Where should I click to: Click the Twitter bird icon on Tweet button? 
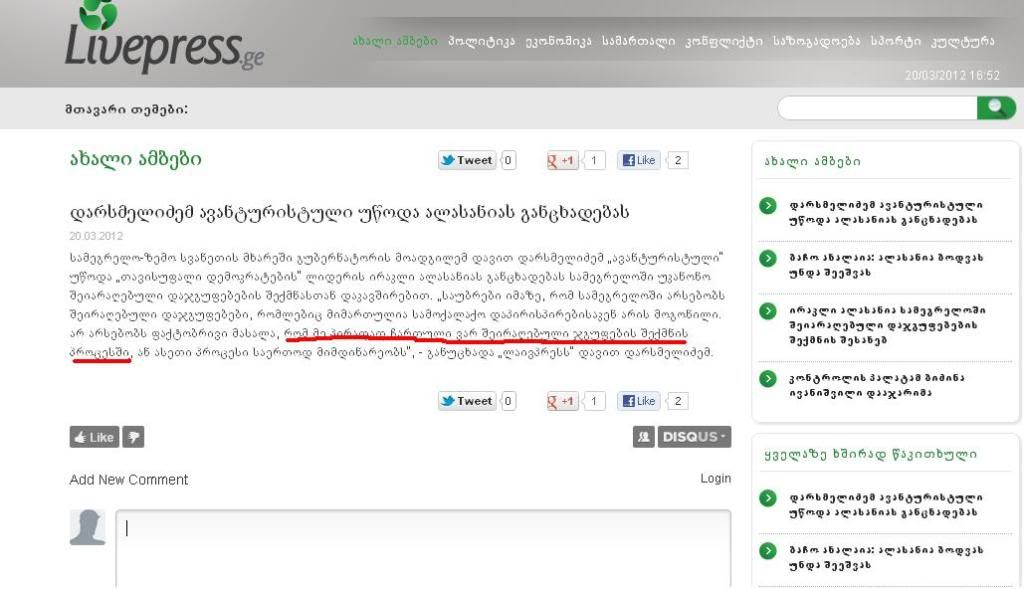click(449, 159)
